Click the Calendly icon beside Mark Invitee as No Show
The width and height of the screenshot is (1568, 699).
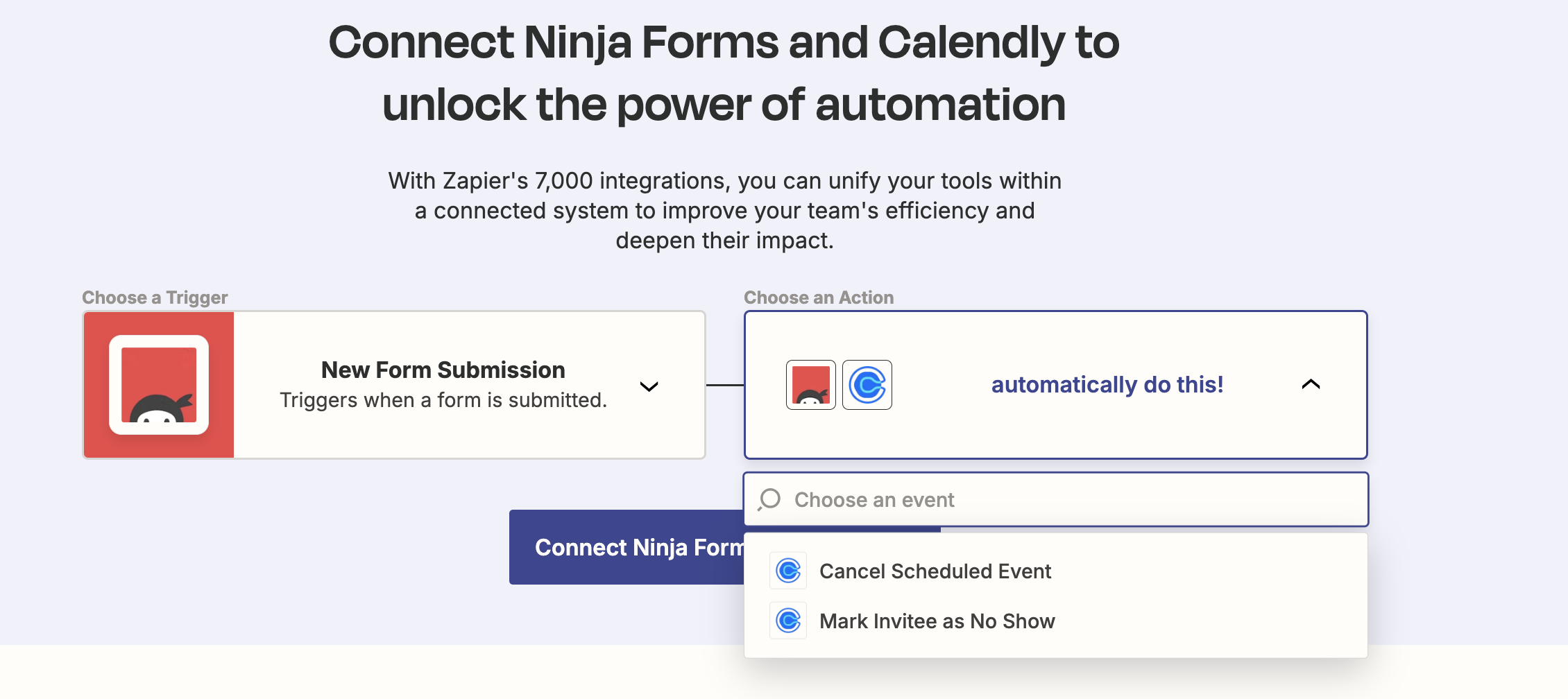point(787,621)
